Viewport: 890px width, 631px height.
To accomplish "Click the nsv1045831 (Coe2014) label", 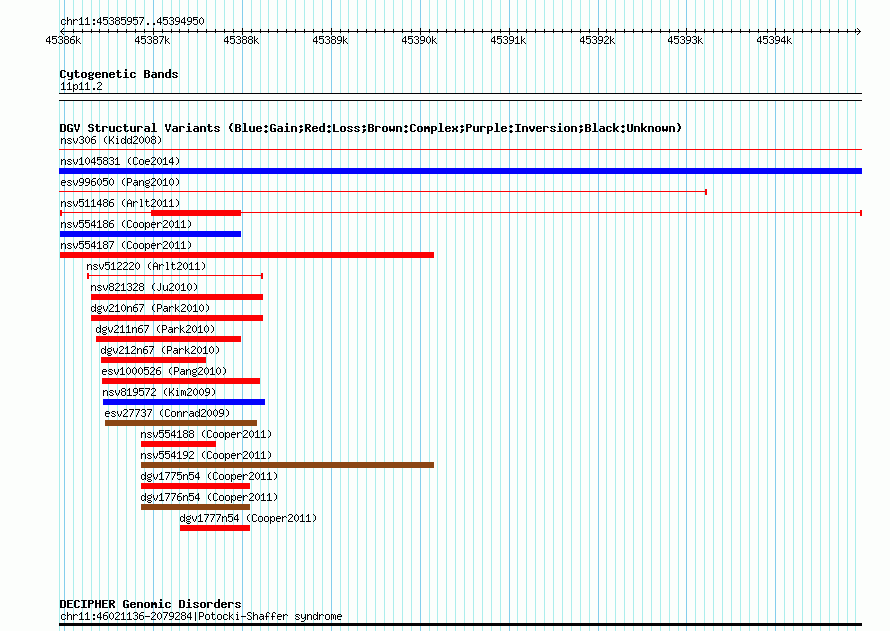I will pyautogui.click(x=120, y=161).
